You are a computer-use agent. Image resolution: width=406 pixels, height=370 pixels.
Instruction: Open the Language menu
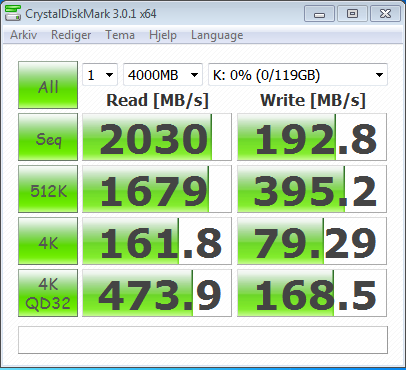[x=217, y=35]
